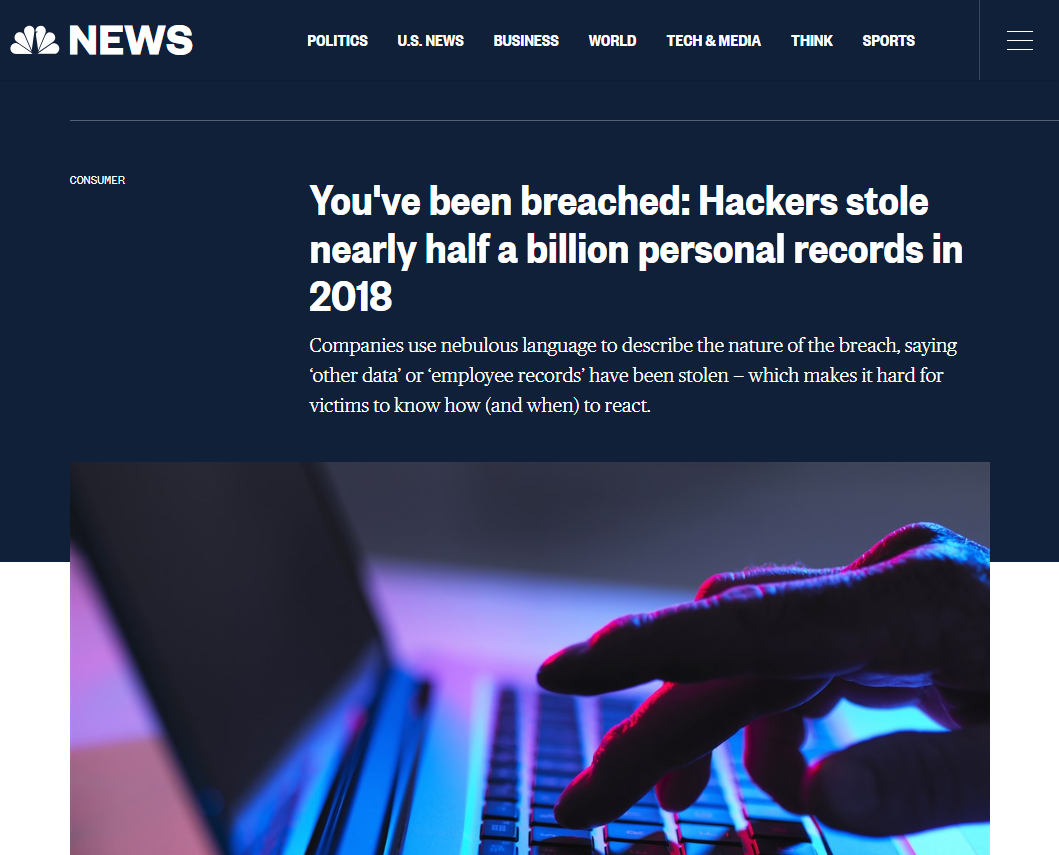Open the Politics section
Image resolution: width=1059 pixels, height=855 pixels.
pyautogui.click(x=337, y=41)
